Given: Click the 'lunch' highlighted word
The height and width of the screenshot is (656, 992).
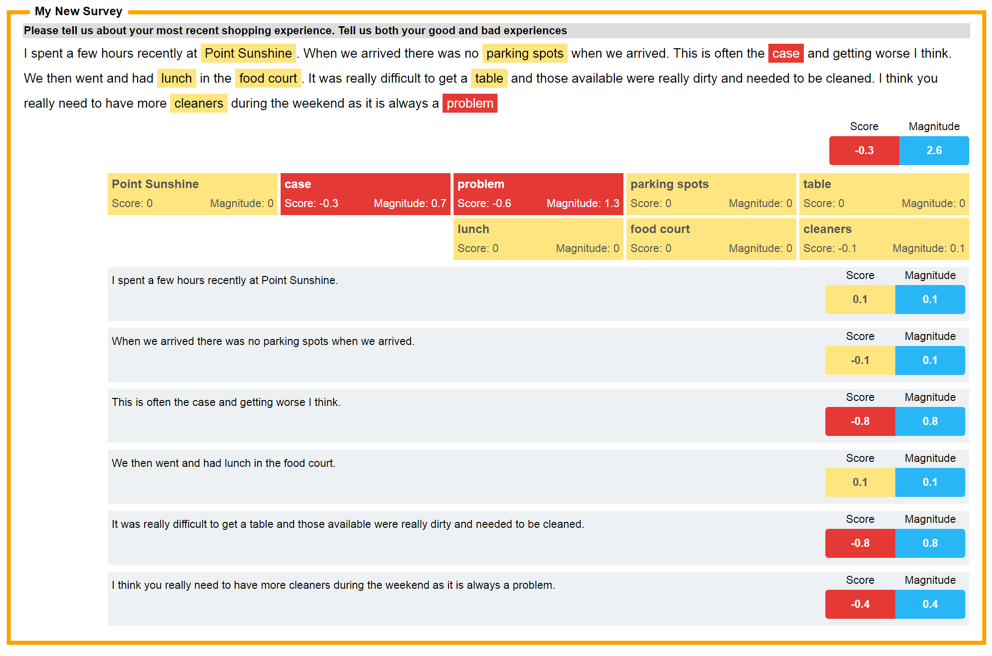Looking at the screenshot, I should pyautogui.click(x=176, y=78).
